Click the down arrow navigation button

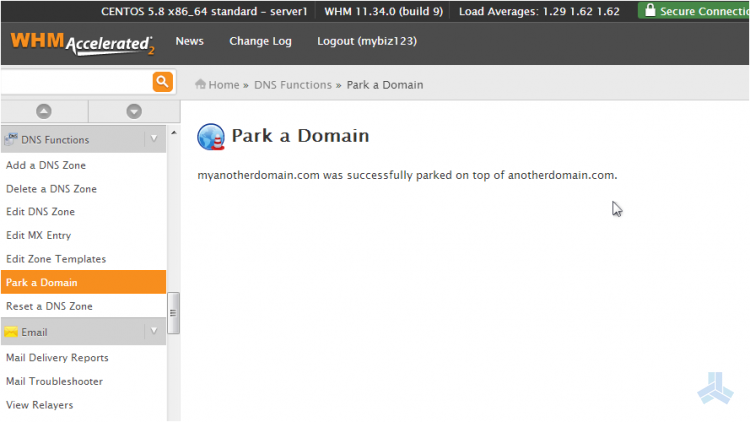point(134,111)
